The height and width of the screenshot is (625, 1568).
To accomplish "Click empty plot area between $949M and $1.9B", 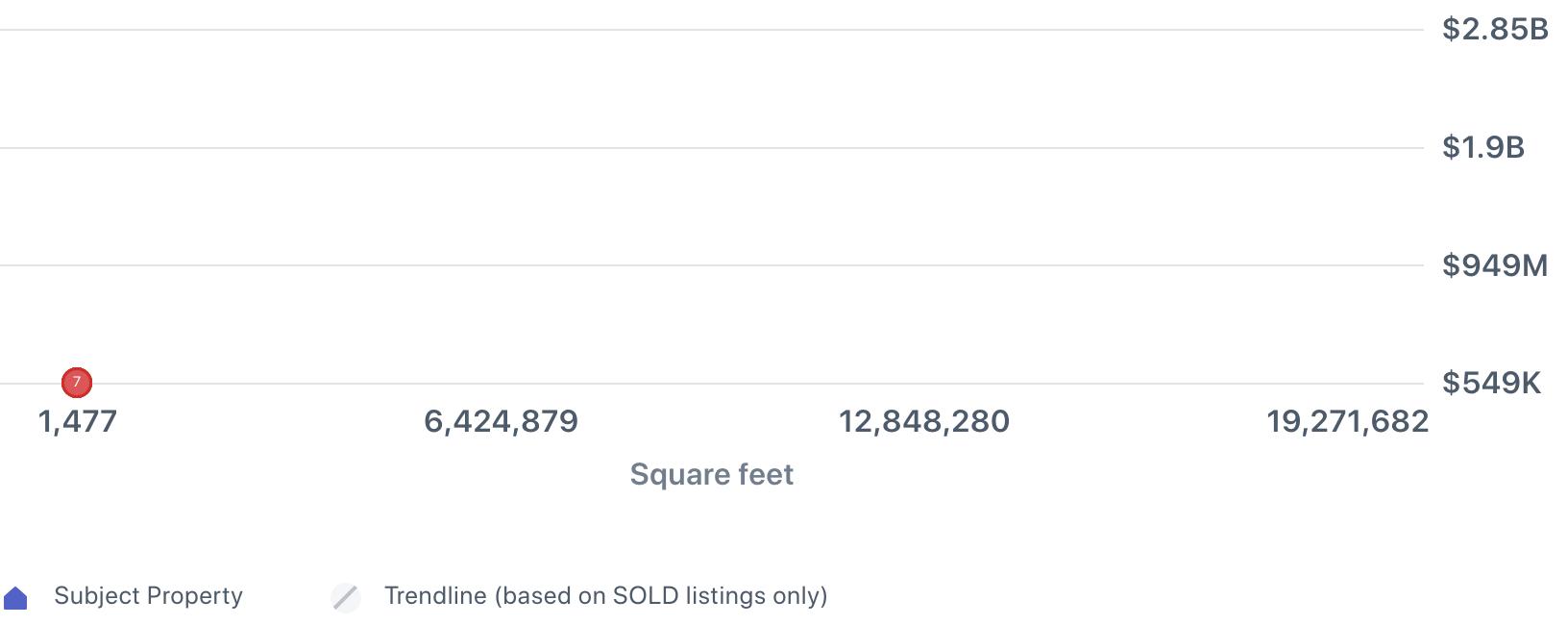I will pos(711,207).
